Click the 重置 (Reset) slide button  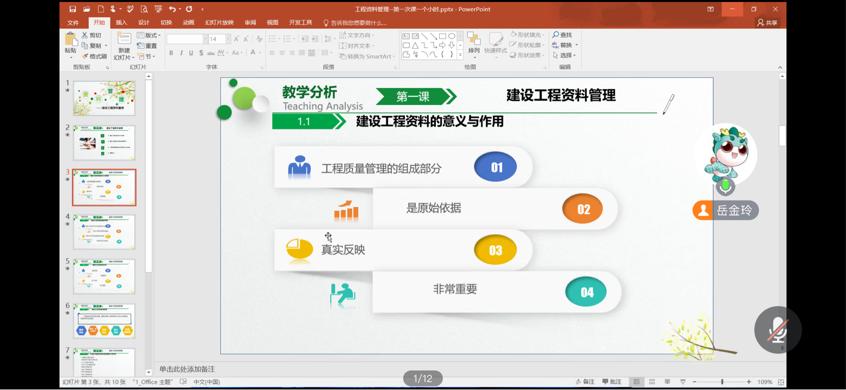point(147,46)
